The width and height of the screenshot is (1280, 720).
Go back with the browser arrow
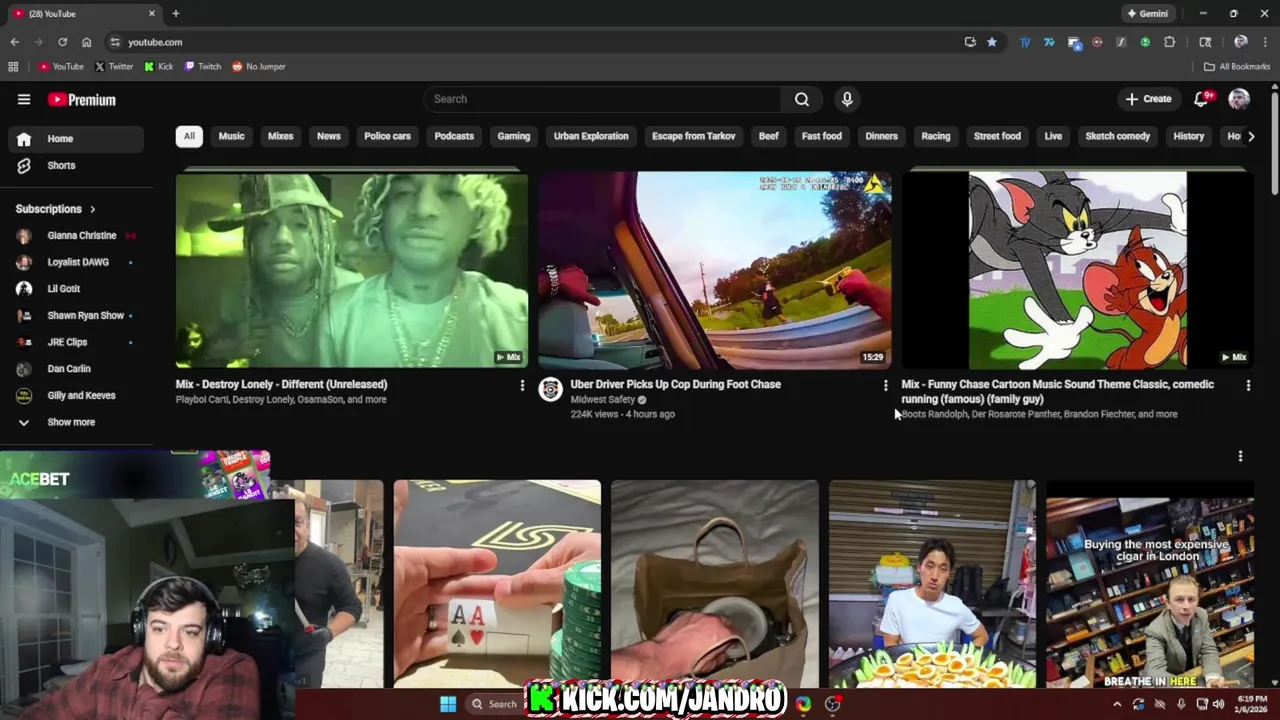pos(14,42)
